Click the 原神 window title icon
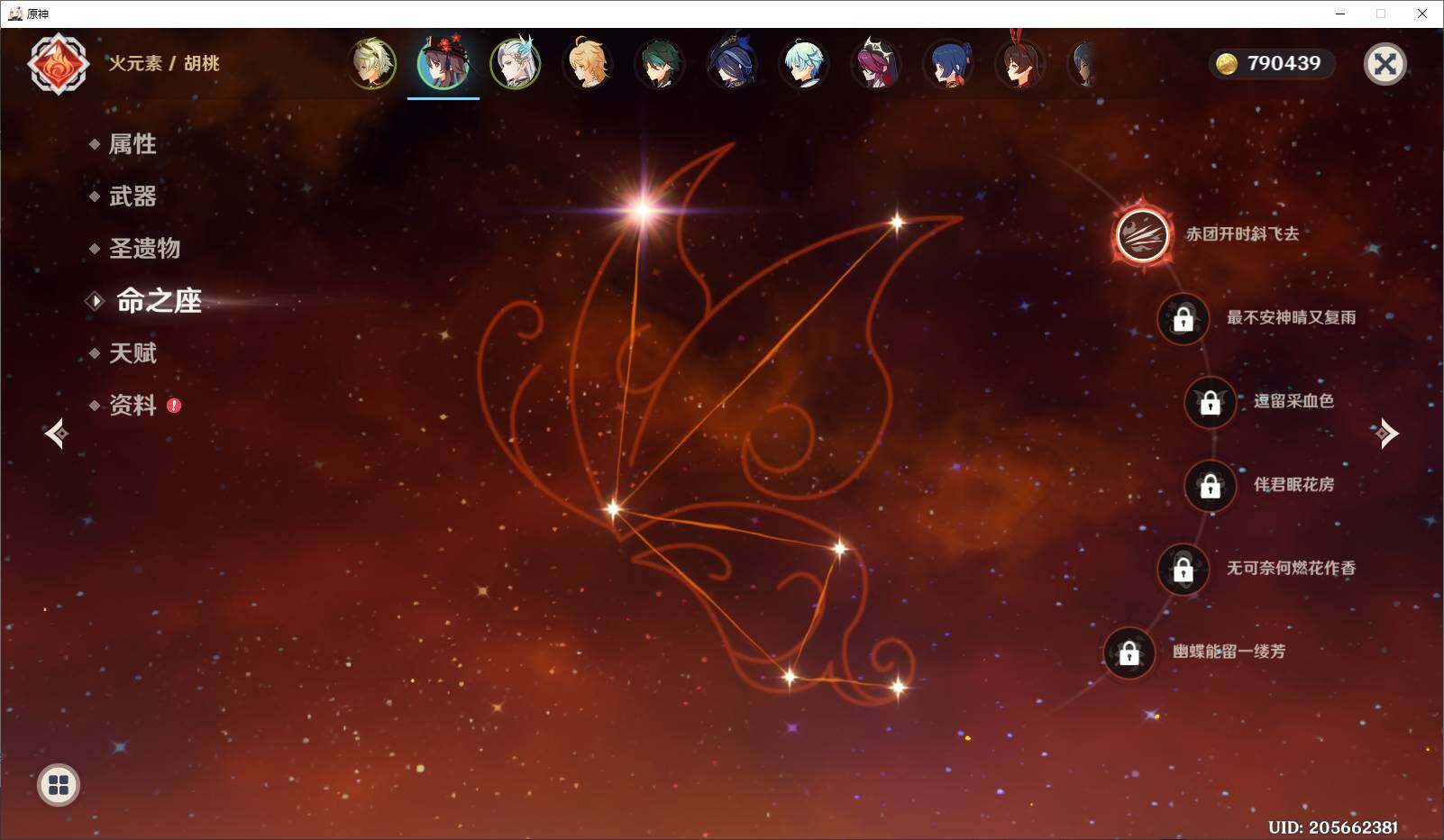Image resolution: width=1444 pixels, height=840 pixels. tap(15, 14)
